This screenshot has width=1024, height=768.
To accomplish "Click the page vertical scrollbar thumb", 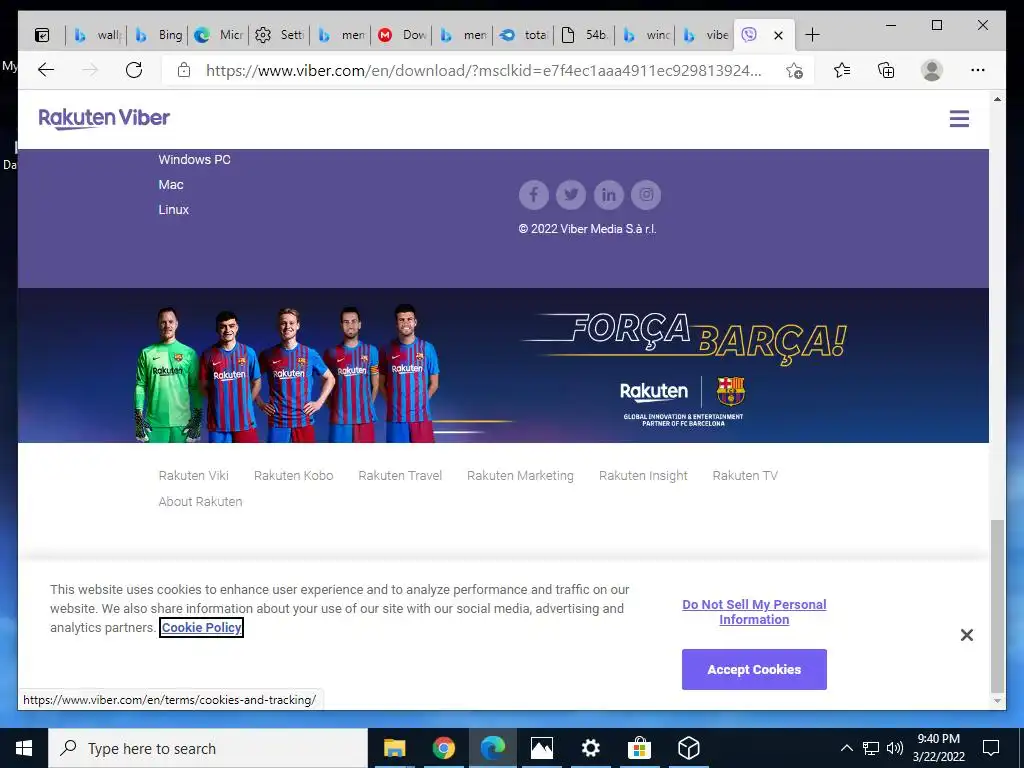I will (997, 606).
